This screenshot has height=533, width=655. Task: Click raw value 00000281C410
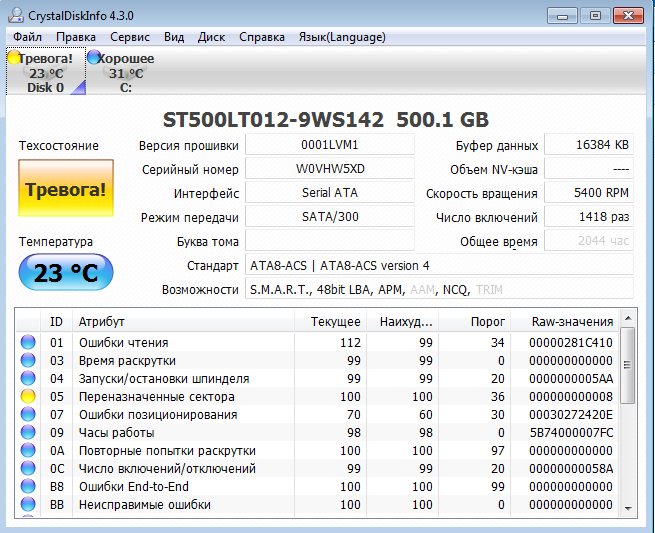click(571, 343)
